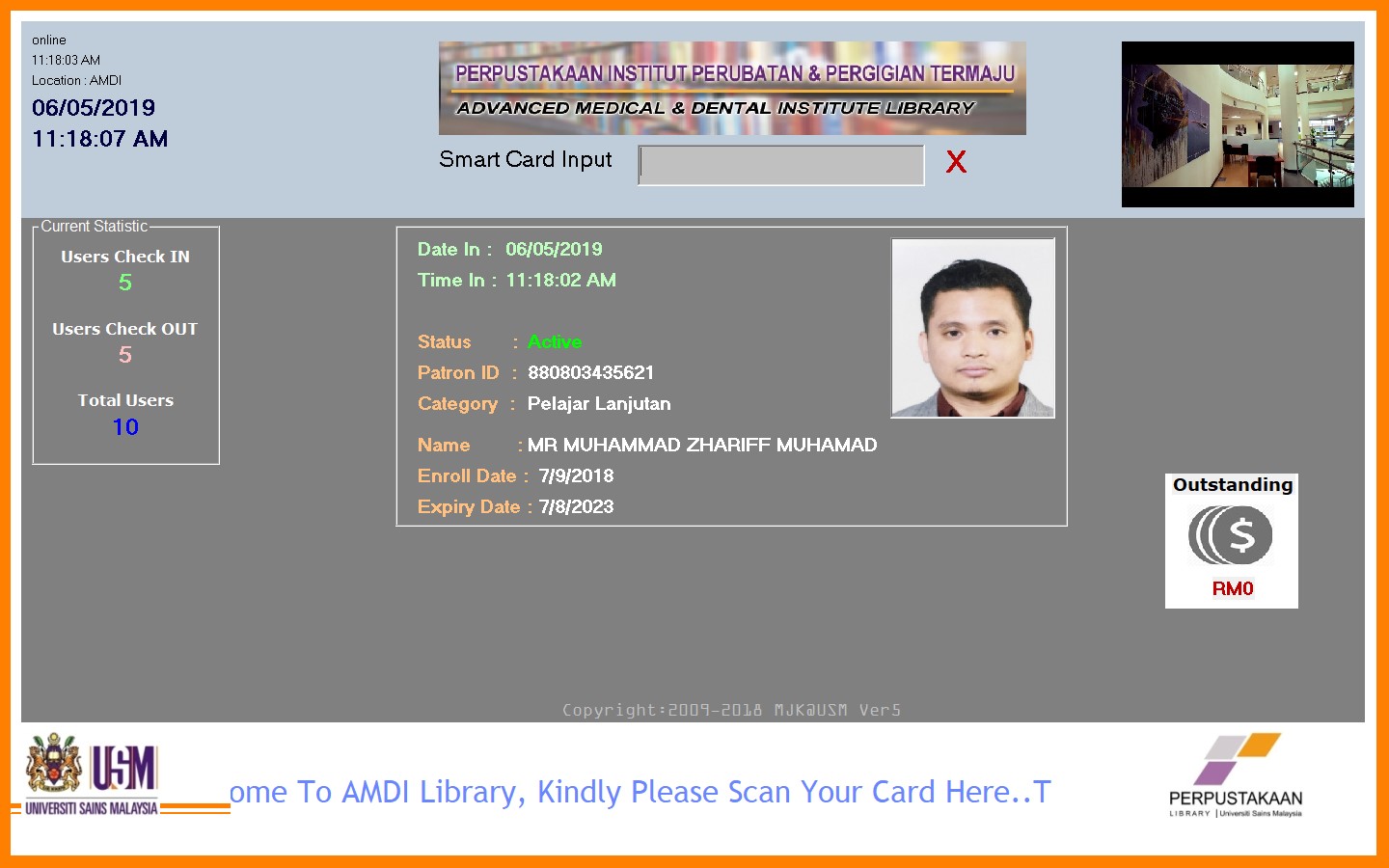This screenshot has width=1389, height=868.
Task: Click the red X next to Smart Card Input
Action: [x=956, y=162]
